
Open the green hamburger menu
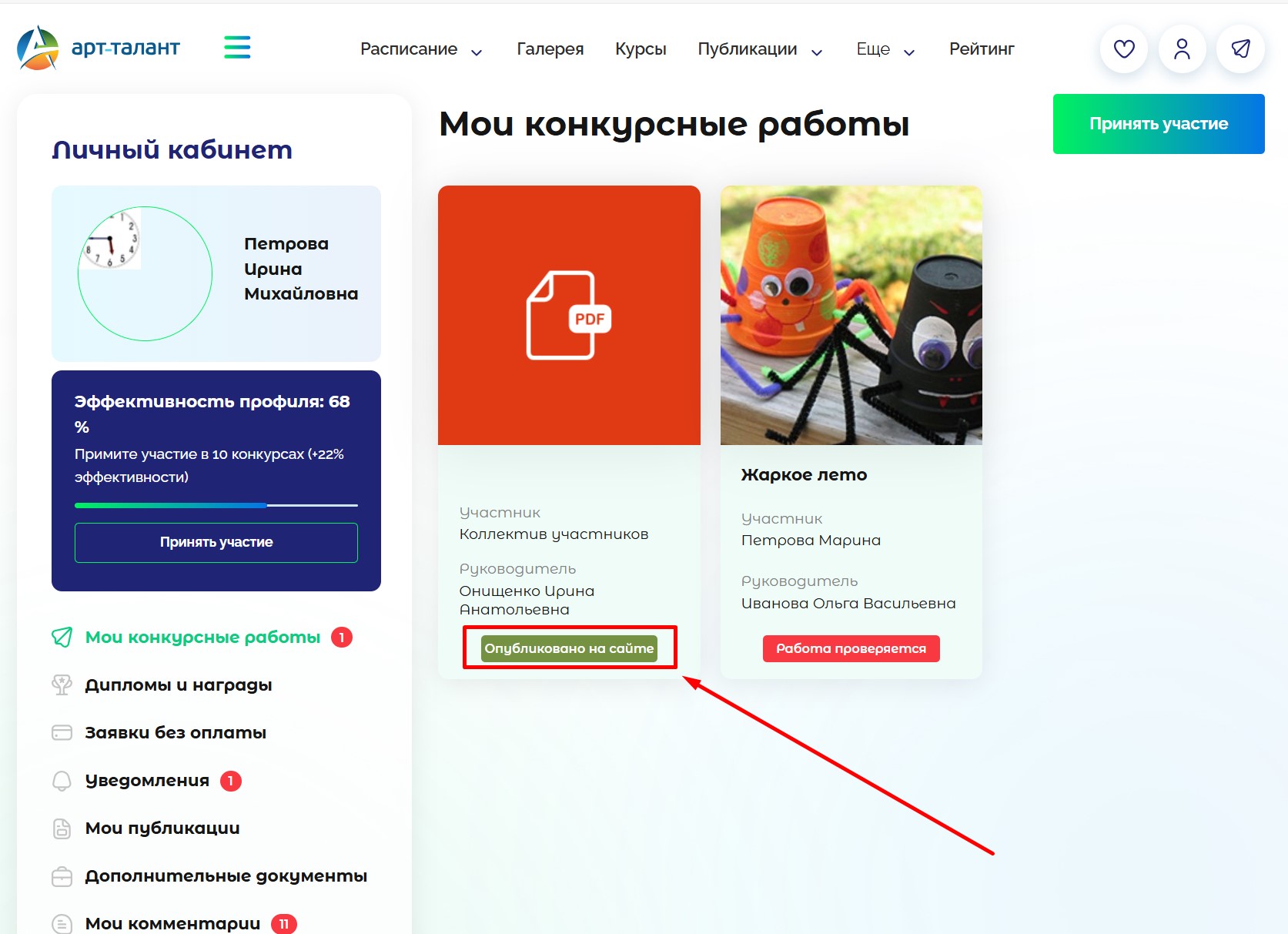click(237, 47)
